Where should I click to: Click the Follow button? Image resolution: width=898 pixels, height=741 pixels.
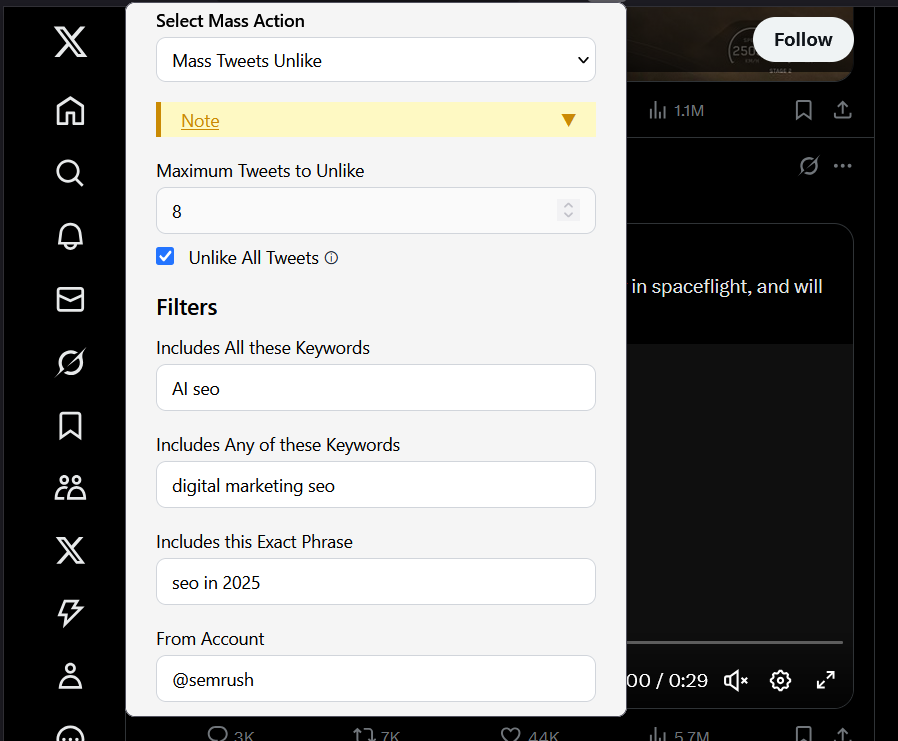pos(803,39)
